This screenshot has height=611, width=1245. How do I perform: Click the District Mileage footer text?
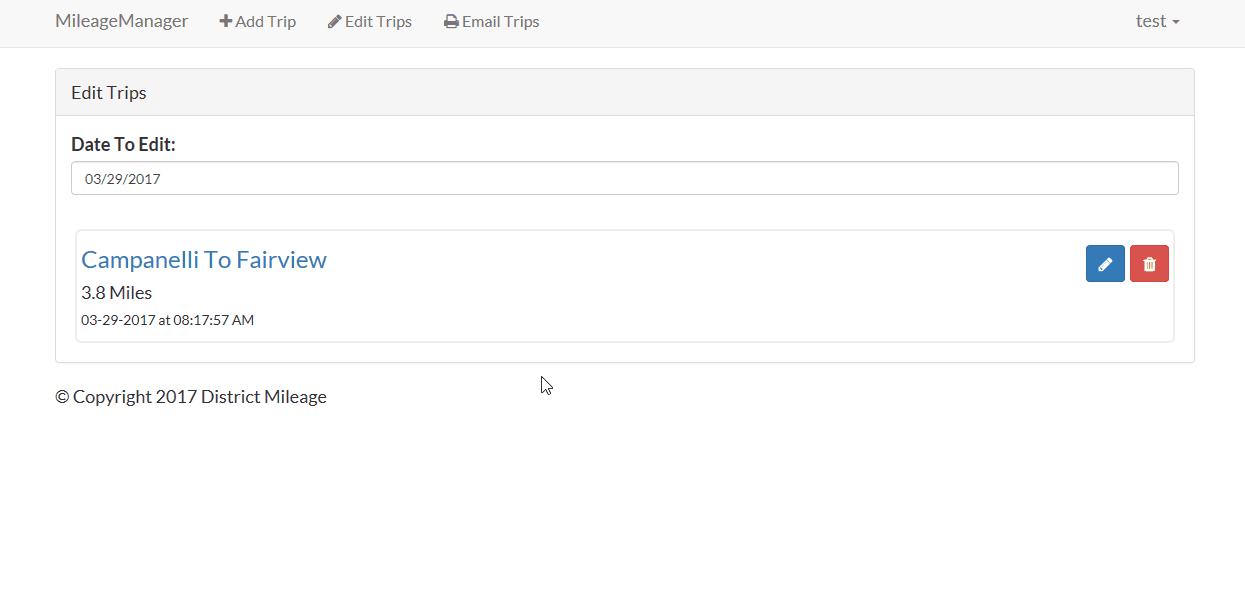[264, 397]
